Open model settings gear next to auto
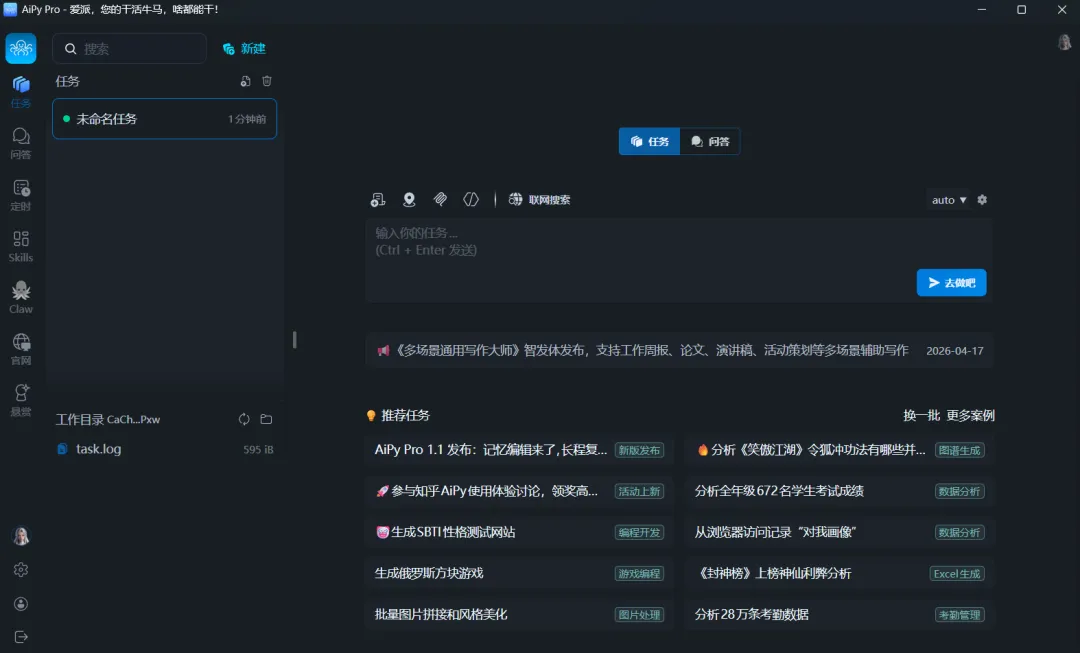Image resolution: width=1080 pixels, height=653 pixels. (x=982, y=200)
